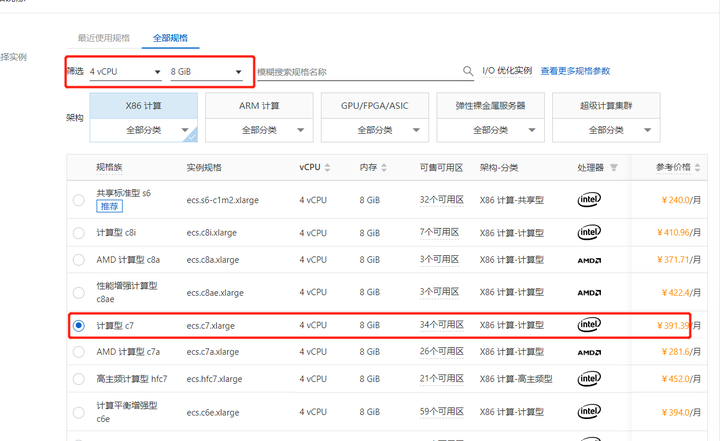Click ecs.hfc7.xlarge instance name
Viewport: 720px width, 441px height.
click(x=214, y=379)
